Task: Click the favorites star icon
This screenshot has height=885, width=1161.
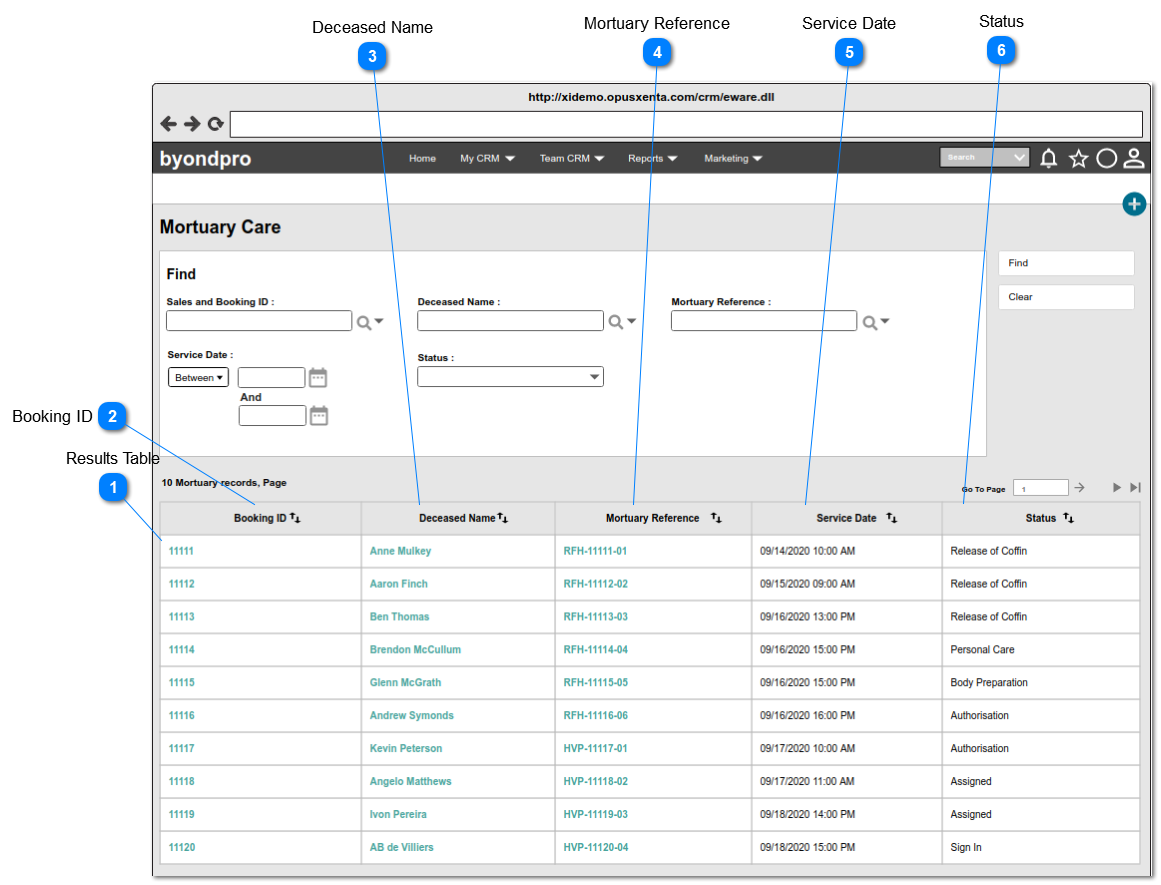Action: pos(1078,158)
